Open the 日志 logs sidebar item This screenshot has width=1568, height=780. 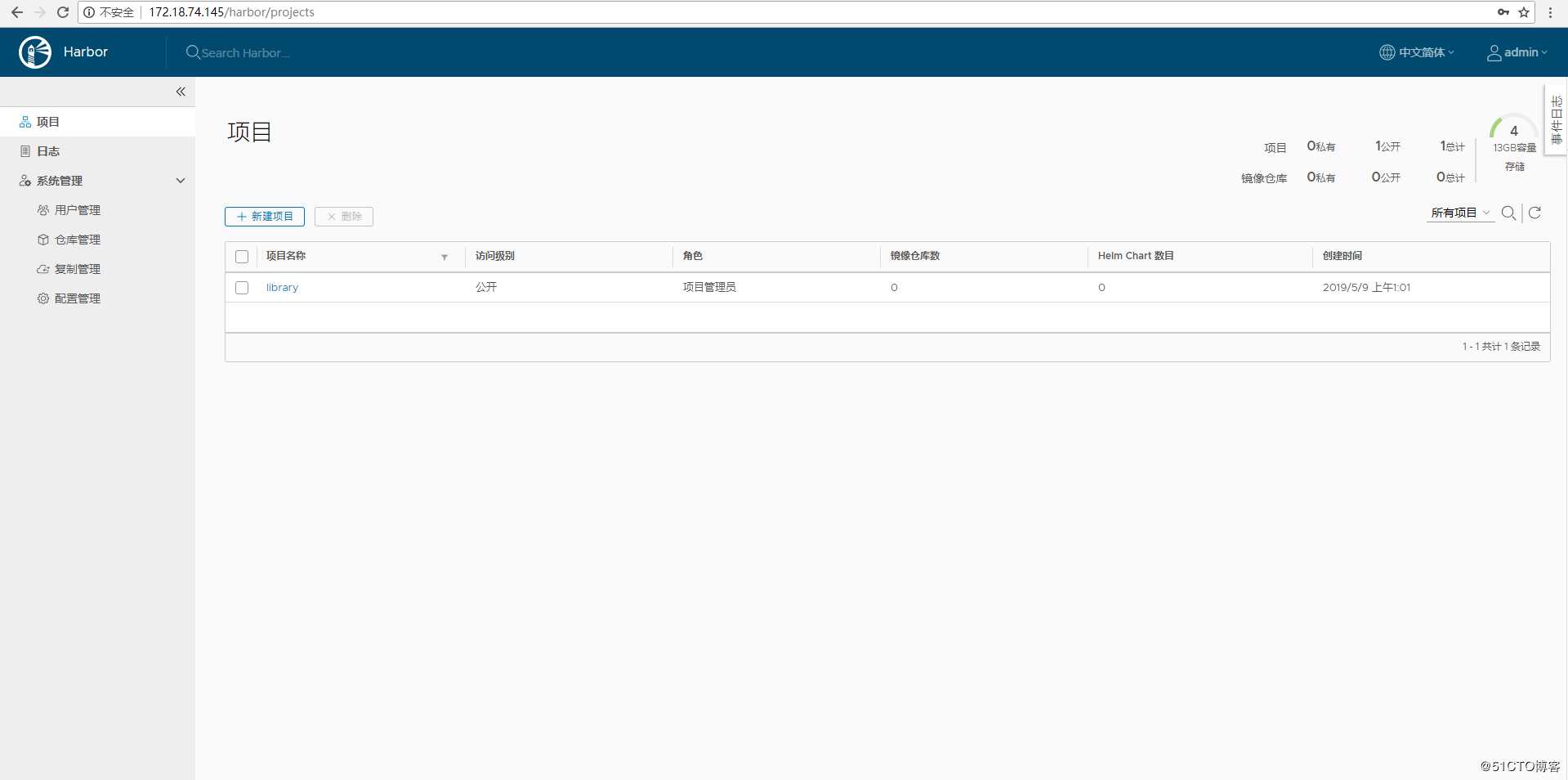coord(97,151)
